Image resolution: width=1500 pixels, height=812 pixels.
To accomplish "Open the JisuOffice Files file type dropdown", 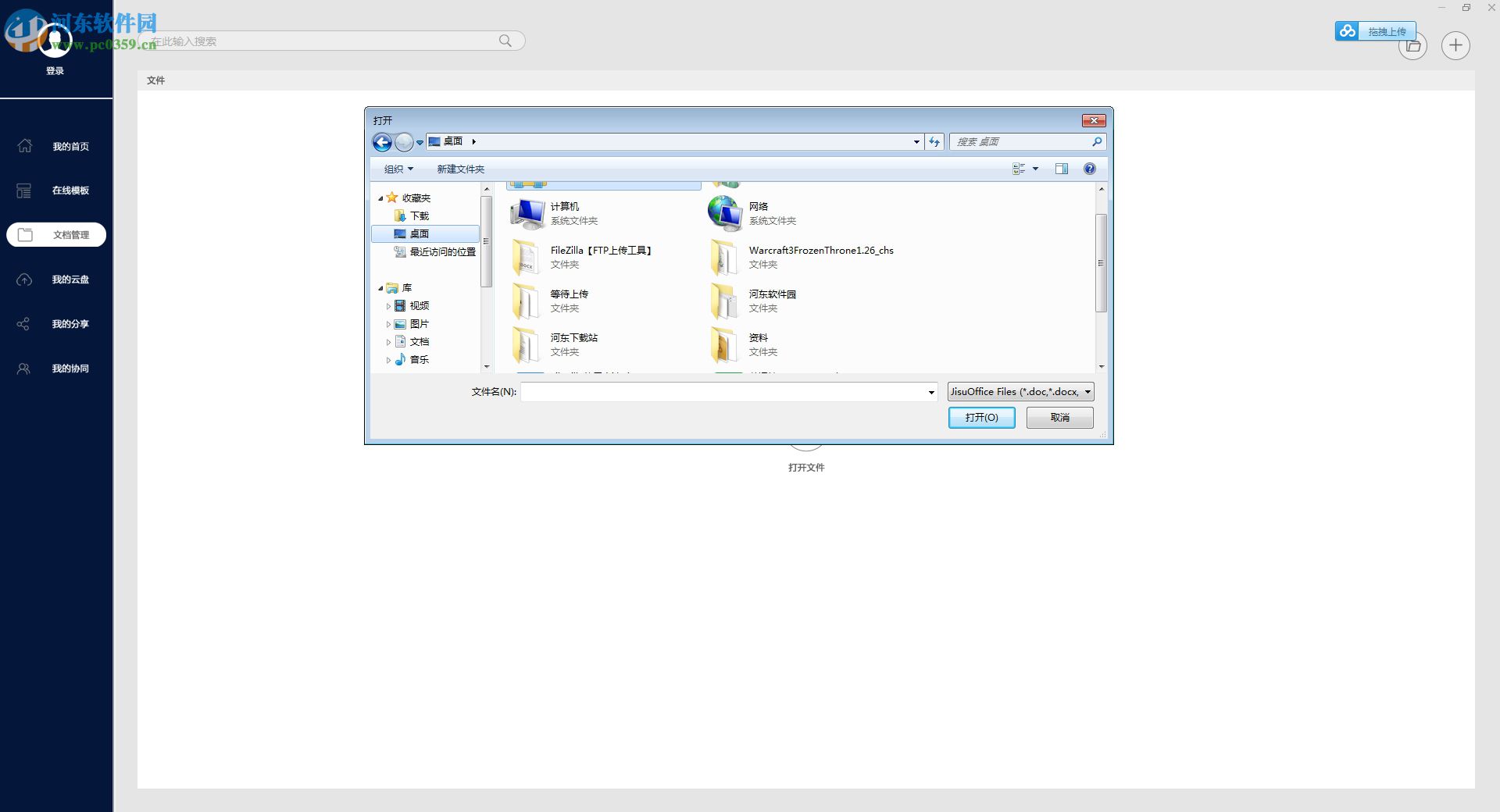I will tap(1087, 391).
